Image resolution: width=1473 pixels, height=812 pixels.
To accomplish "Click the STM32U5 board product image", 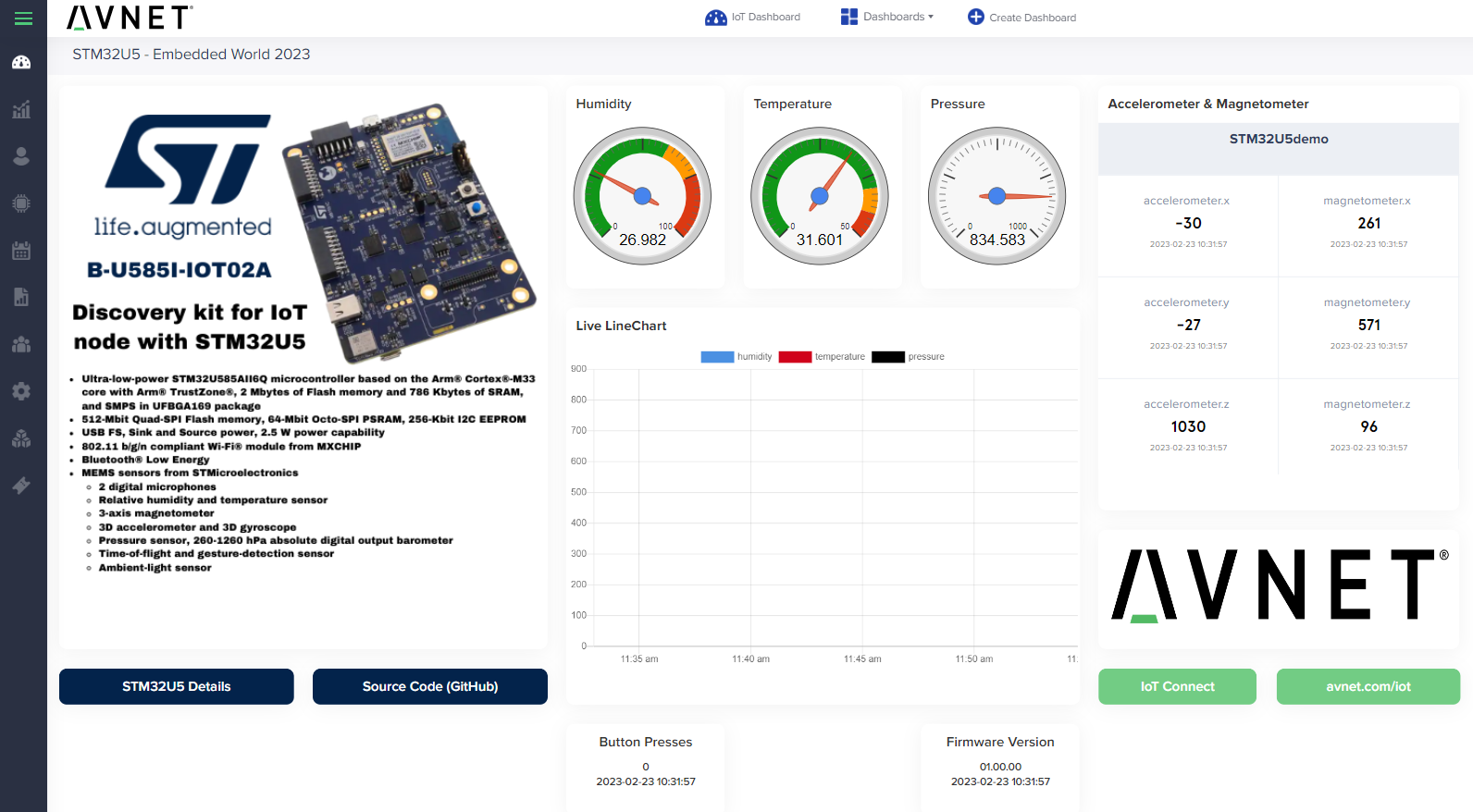I will [409, 233].
